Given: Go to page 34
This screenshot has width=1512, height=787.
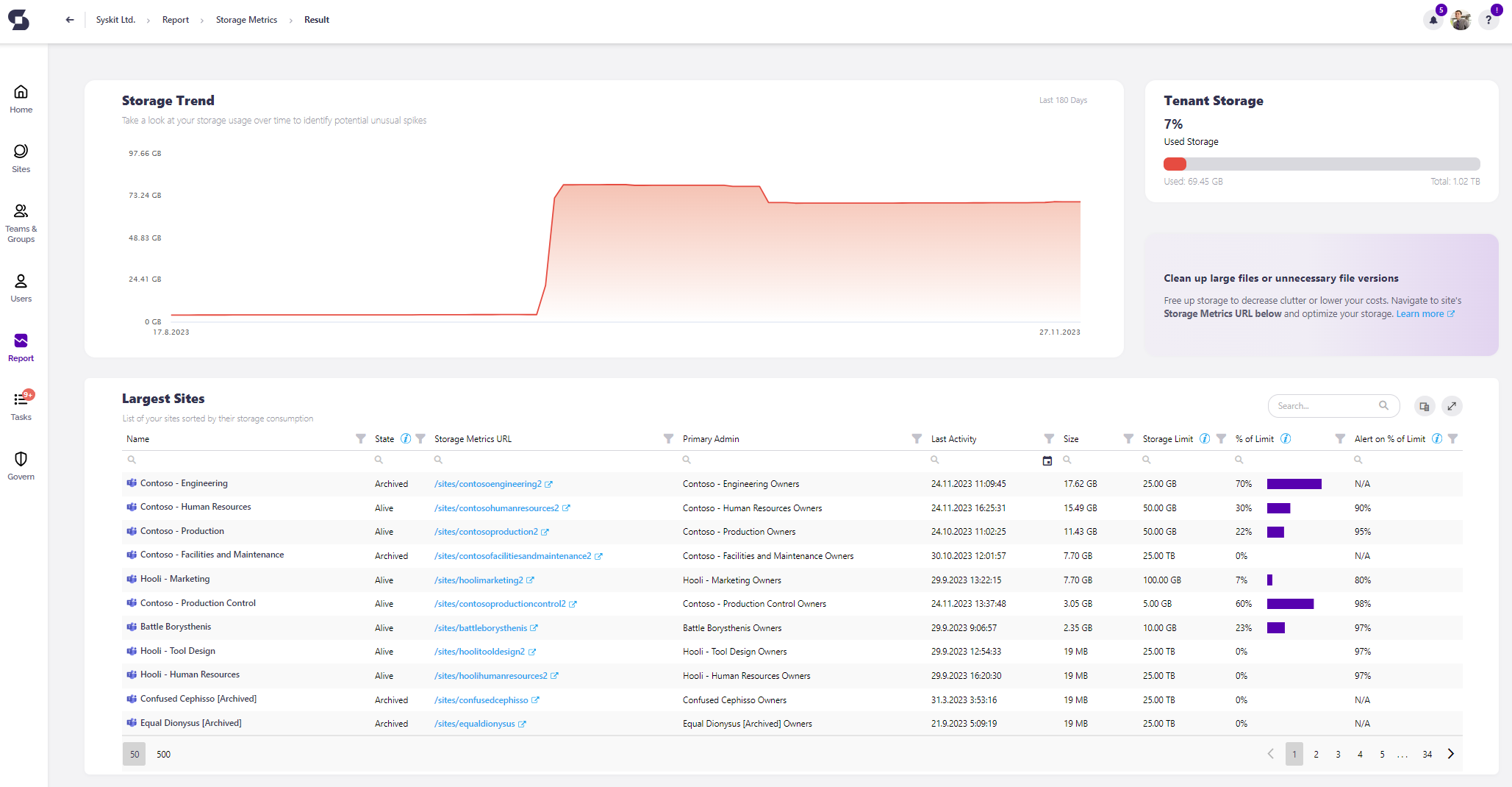Looking at the screenshot, I should point(1427,754).
